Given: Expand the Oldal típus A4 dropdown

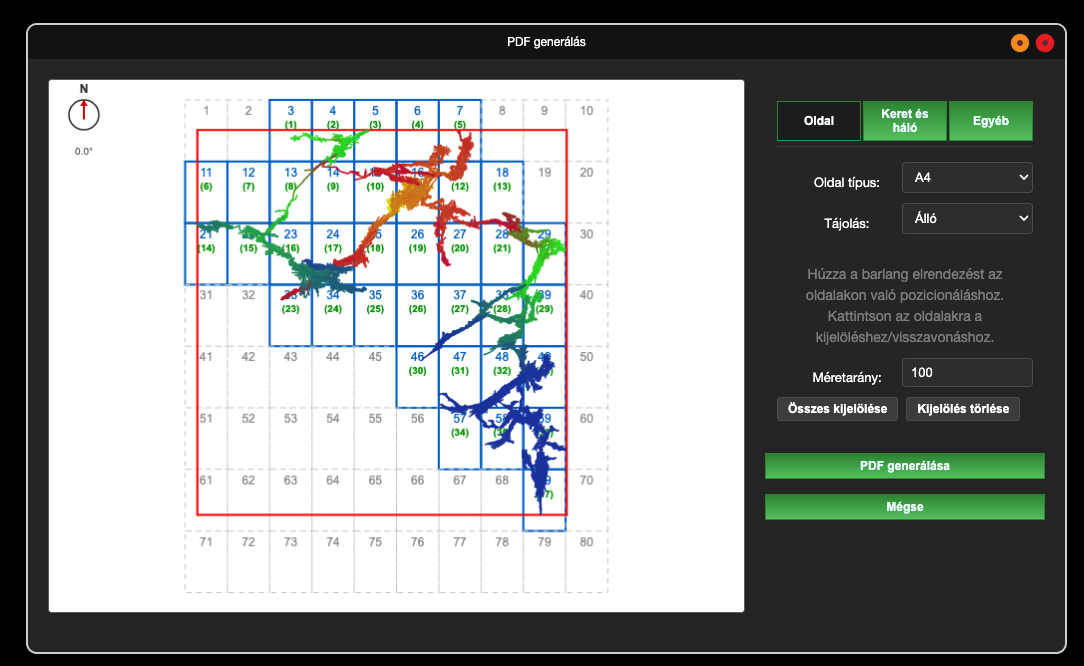Looking at the screenshot, I should 967,178.
